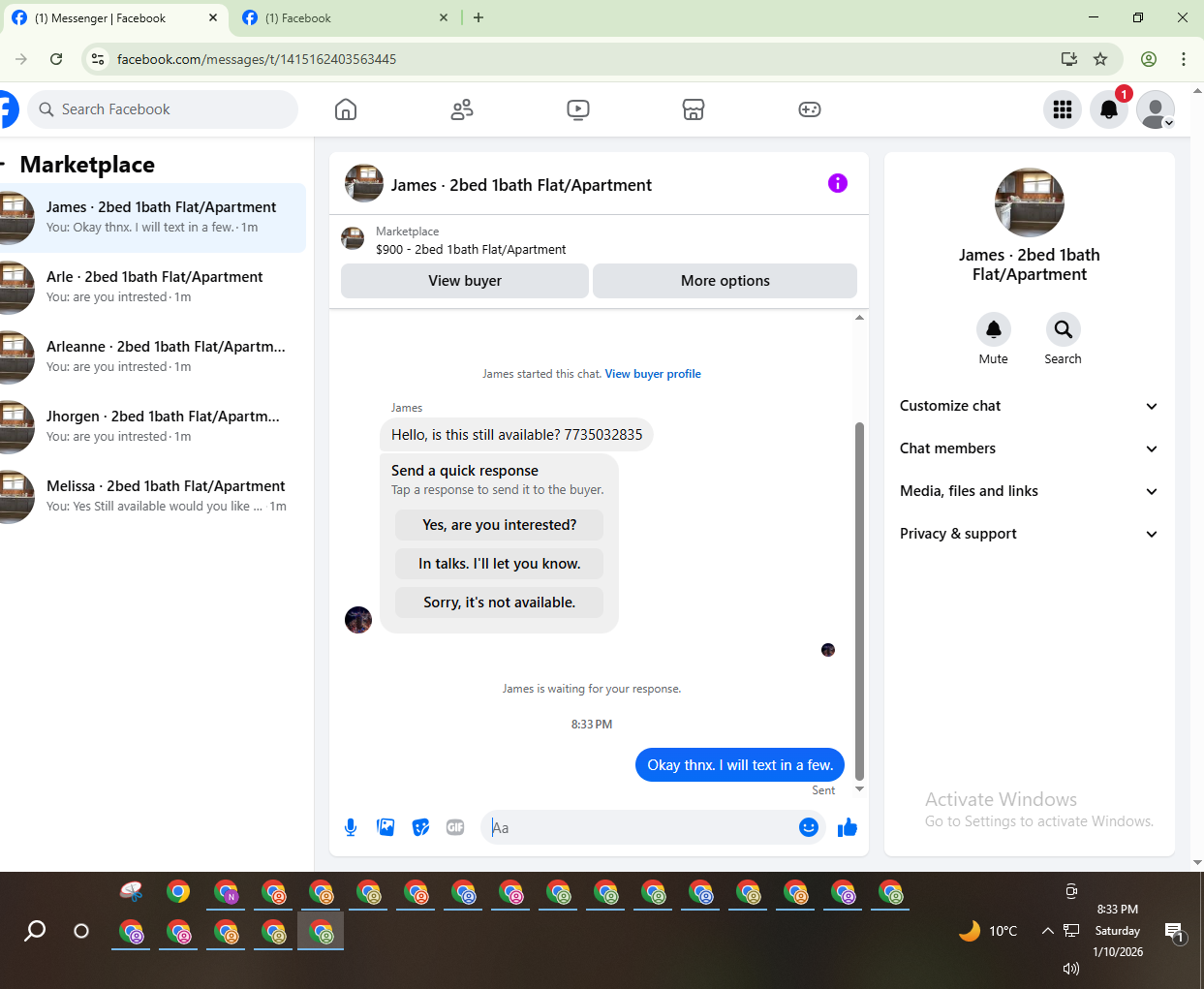
Task: Open the Friends icon in top navigation
Action: click(x=462, y=109)
